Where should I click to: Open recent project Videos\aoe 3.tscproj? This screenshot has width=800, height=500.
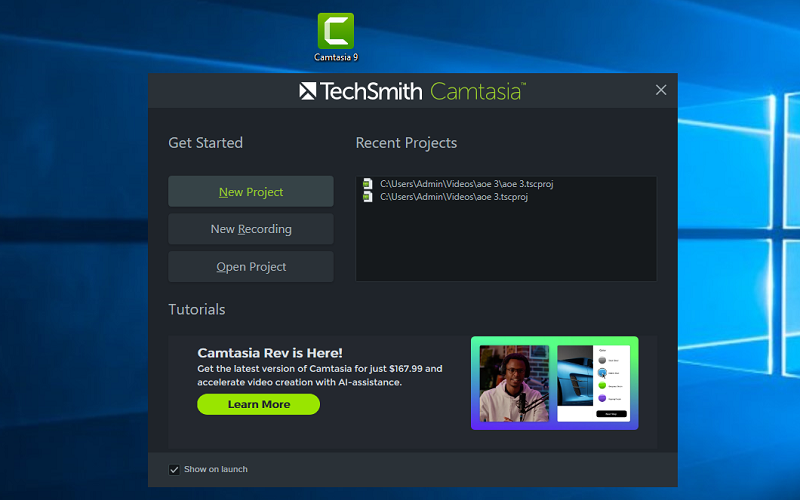[x=454, y=197]
